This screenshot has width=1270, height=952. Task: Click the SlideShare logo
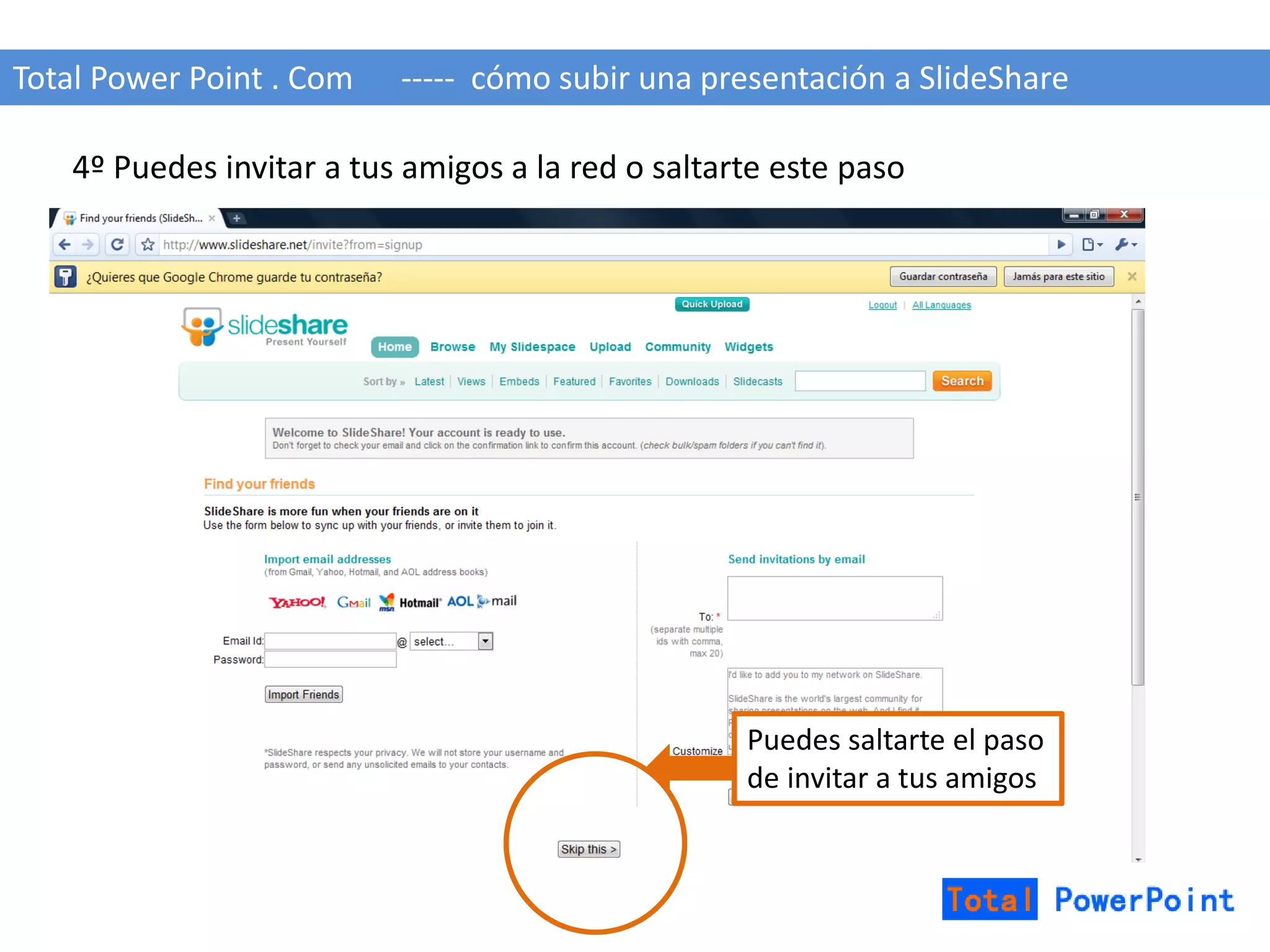point(264,327)
